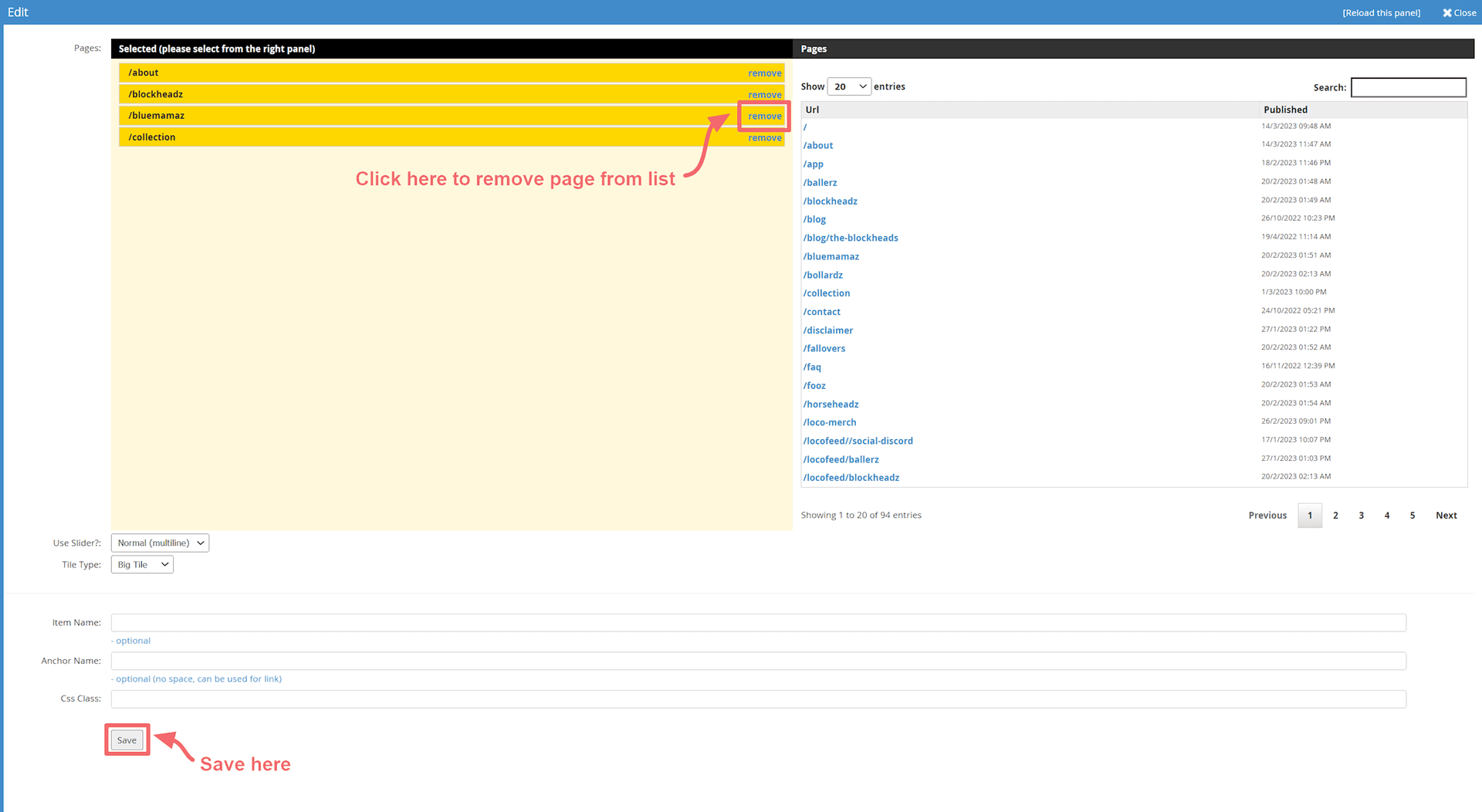Image resolution: width=1482 pixels, height=812 pixels.
Task: Click the Item Name field
Action: click(758, 622)
